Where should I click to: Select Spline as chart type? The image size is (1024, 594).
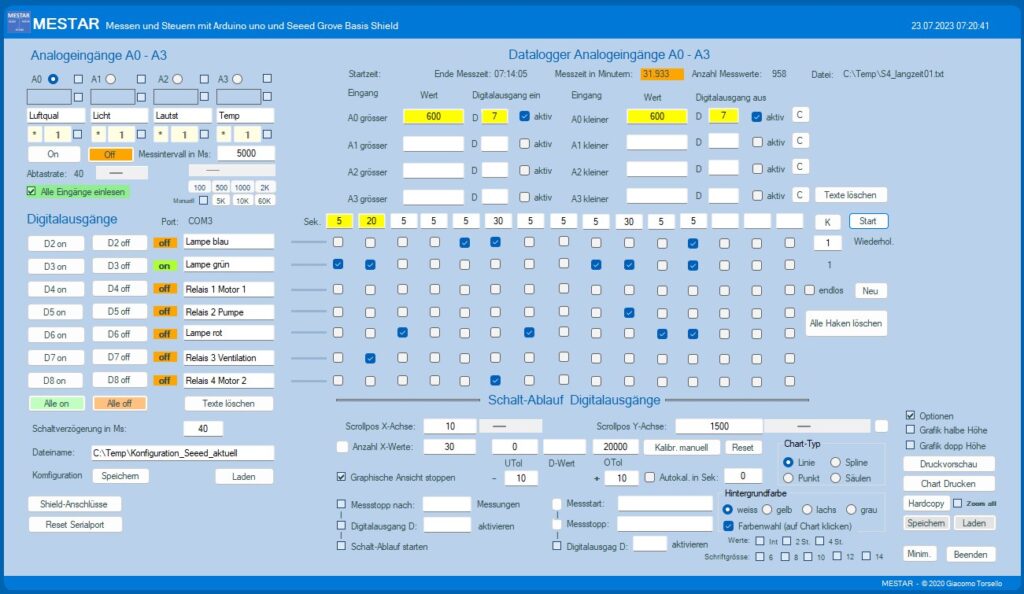coord(836,462)
